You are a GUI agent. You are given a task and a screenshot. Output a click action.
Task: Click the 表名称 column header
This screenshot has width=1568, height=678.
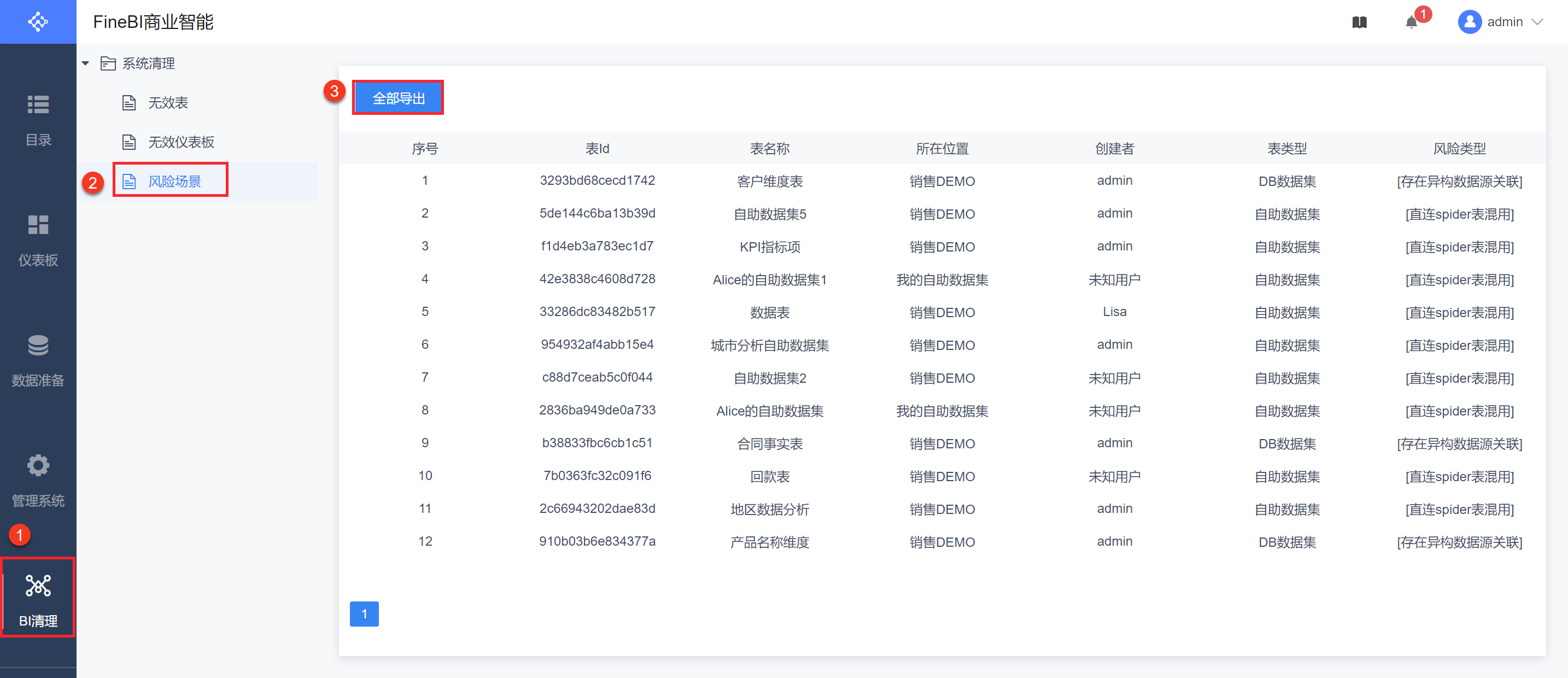click(769, 149)
